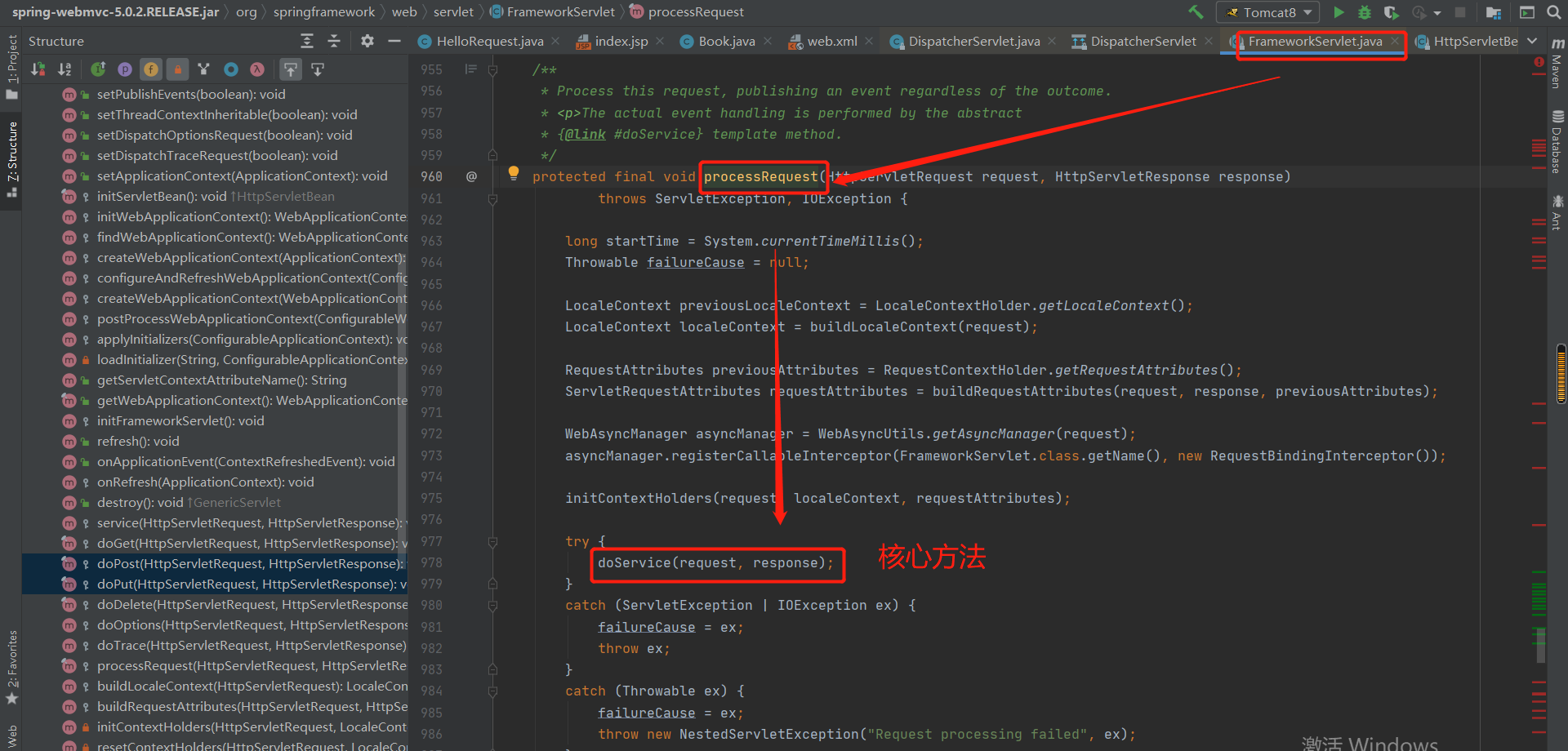
Task: Click the springframework breadcrumb in navigation bar
Action: (x=324, y=12)
